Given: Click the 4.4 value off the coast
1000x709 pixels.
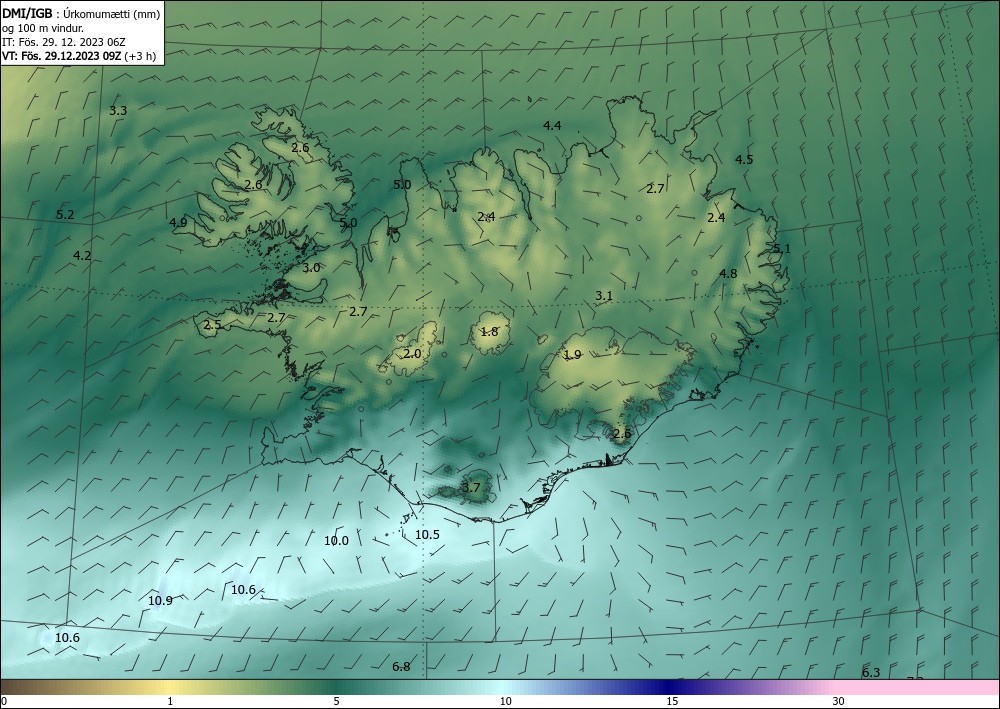Looking at the screenshot, I should pyautogui.click(x=552, y=126).
